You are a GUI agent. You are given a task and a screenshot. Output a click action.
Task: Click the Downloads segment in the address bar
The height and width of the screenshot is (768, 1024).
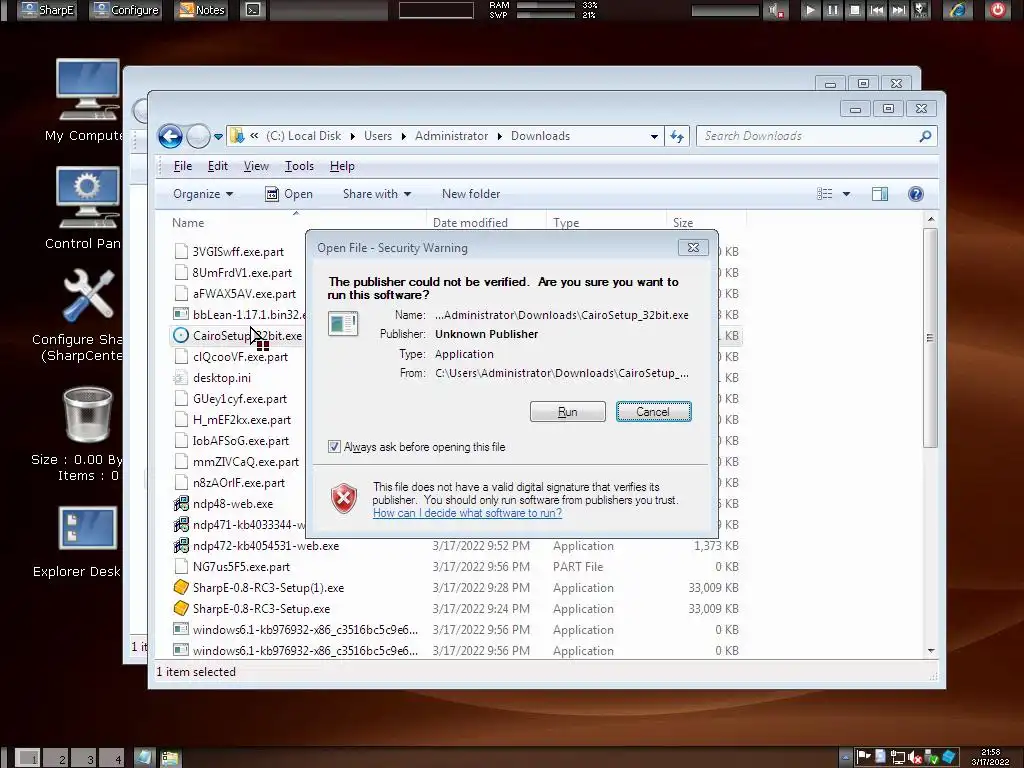tap(540, 136)
